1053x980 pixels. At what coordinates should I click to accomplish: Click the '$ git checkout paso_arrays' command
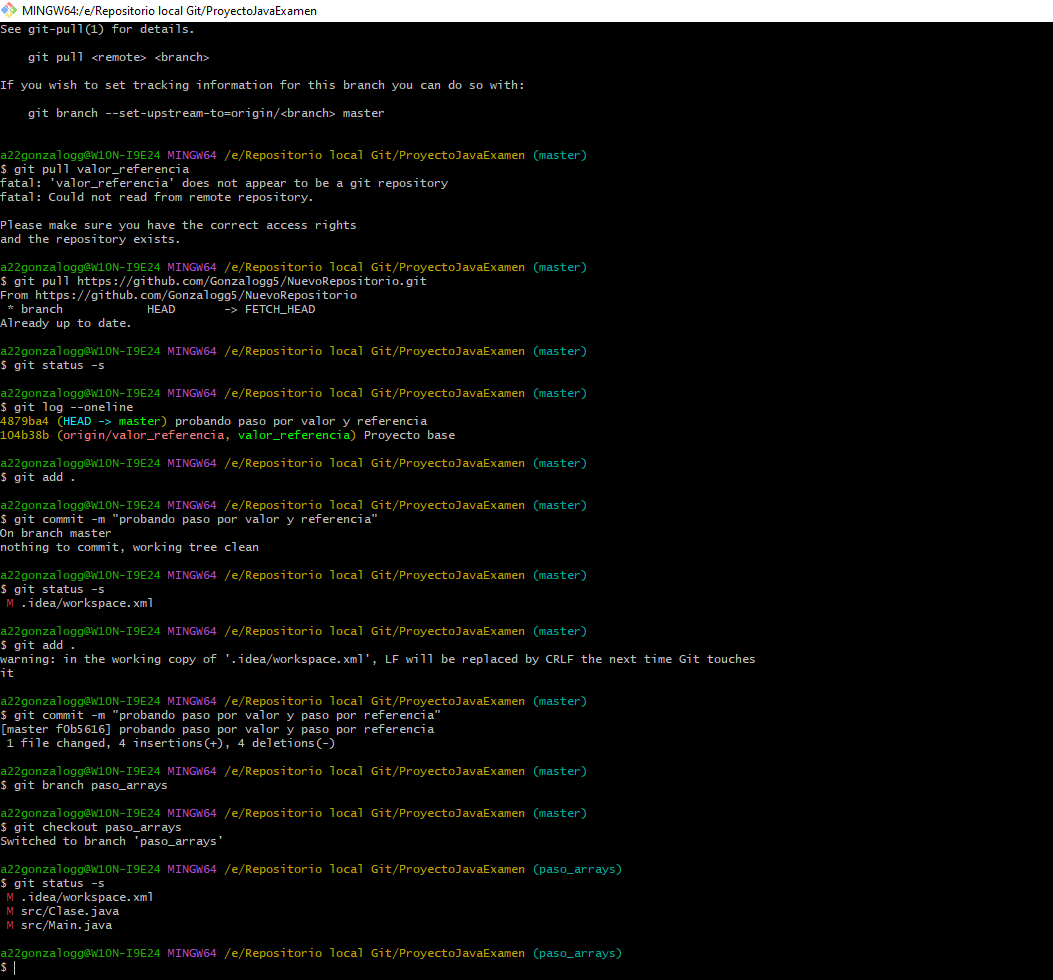91,828
